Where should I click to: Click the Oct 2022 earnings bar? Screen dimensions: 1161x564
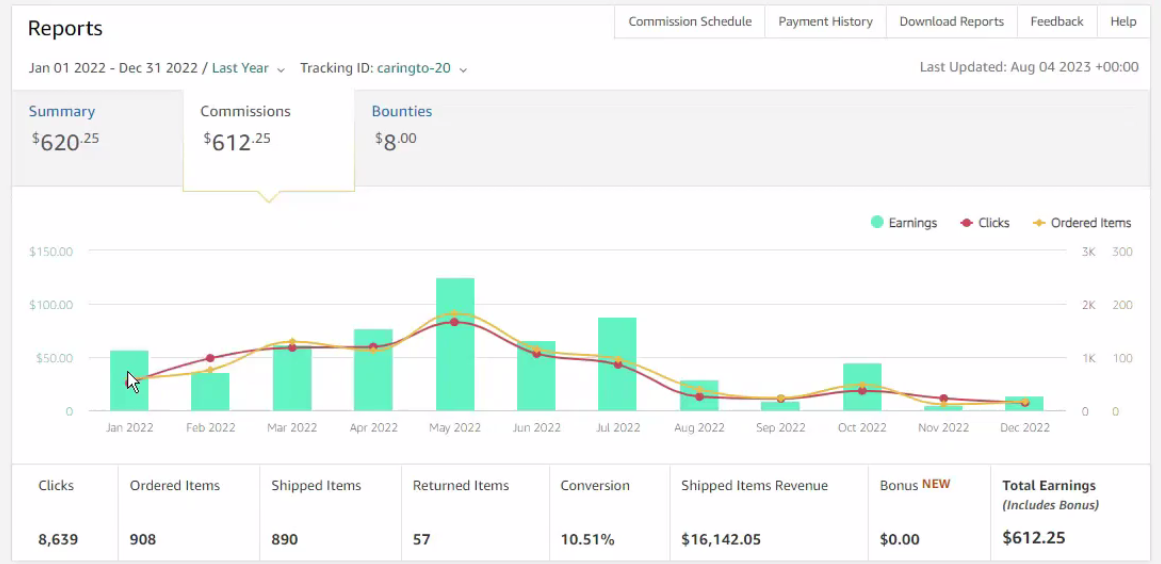coord(862,387)
